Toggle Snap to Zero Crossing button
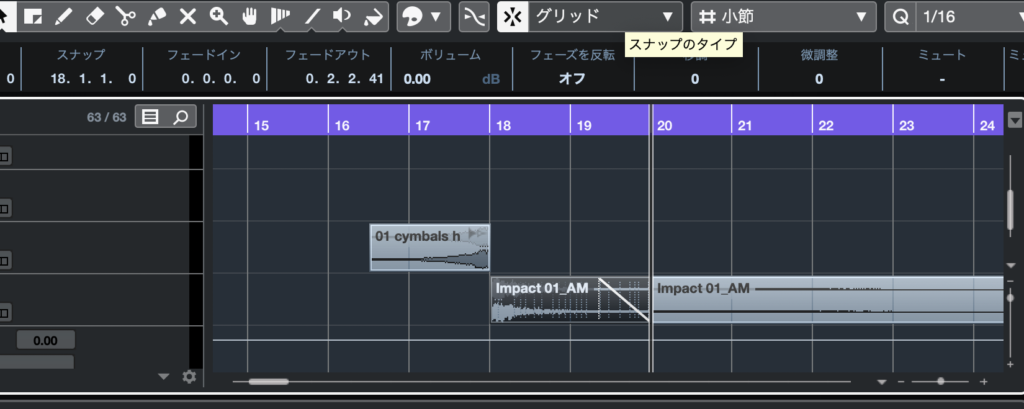Screen dimensions: 1024x409 474,16
